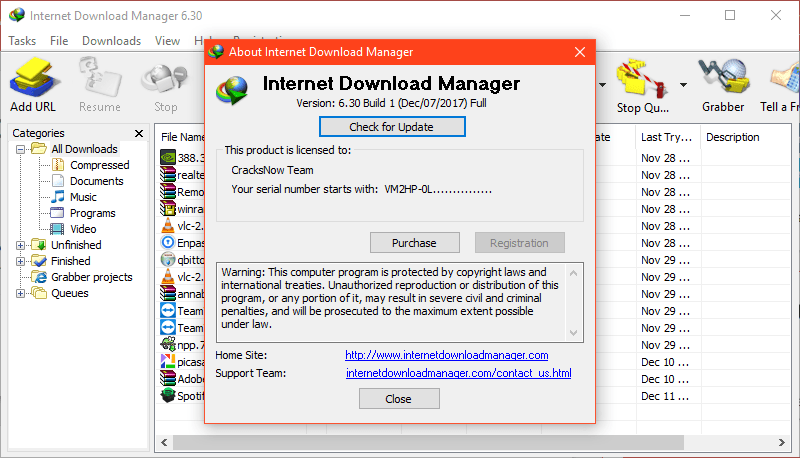Image resolution: width=800 pixels, height=458 pixels.
Task: Select the Unfinished category
Action: [76, 245]
